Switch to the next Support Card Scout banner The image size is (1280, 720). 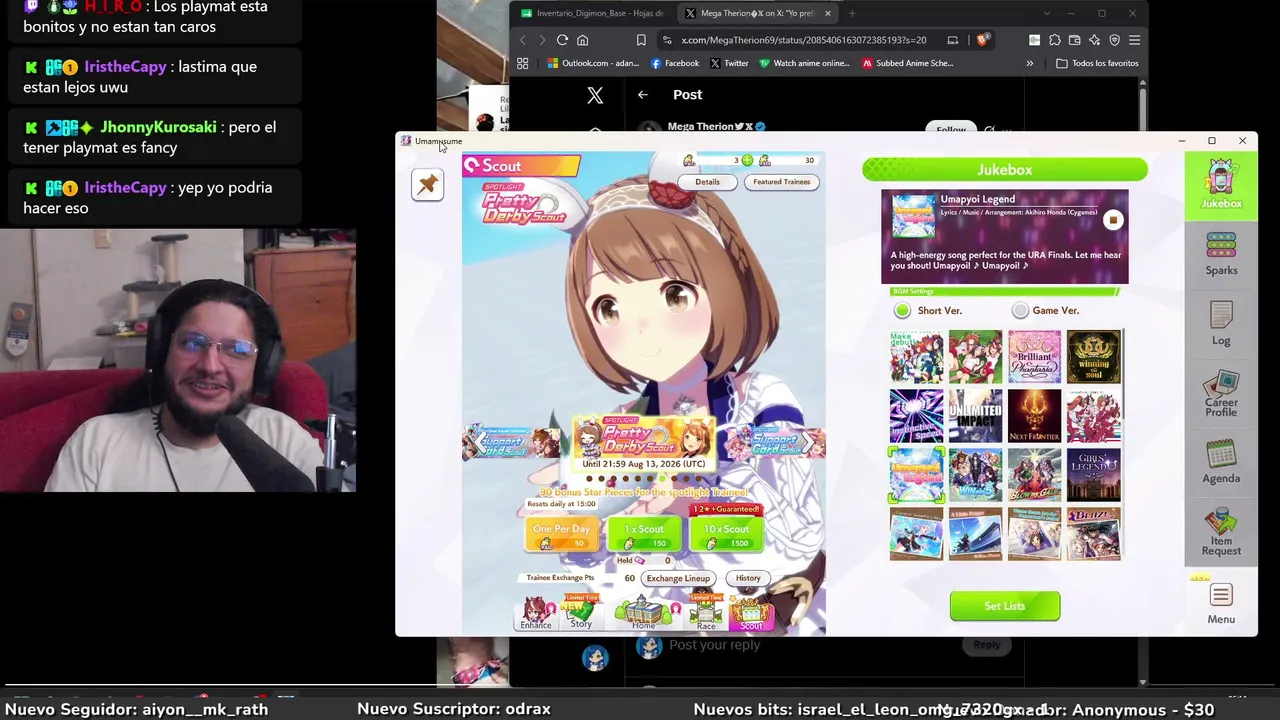tap(775, 442)
